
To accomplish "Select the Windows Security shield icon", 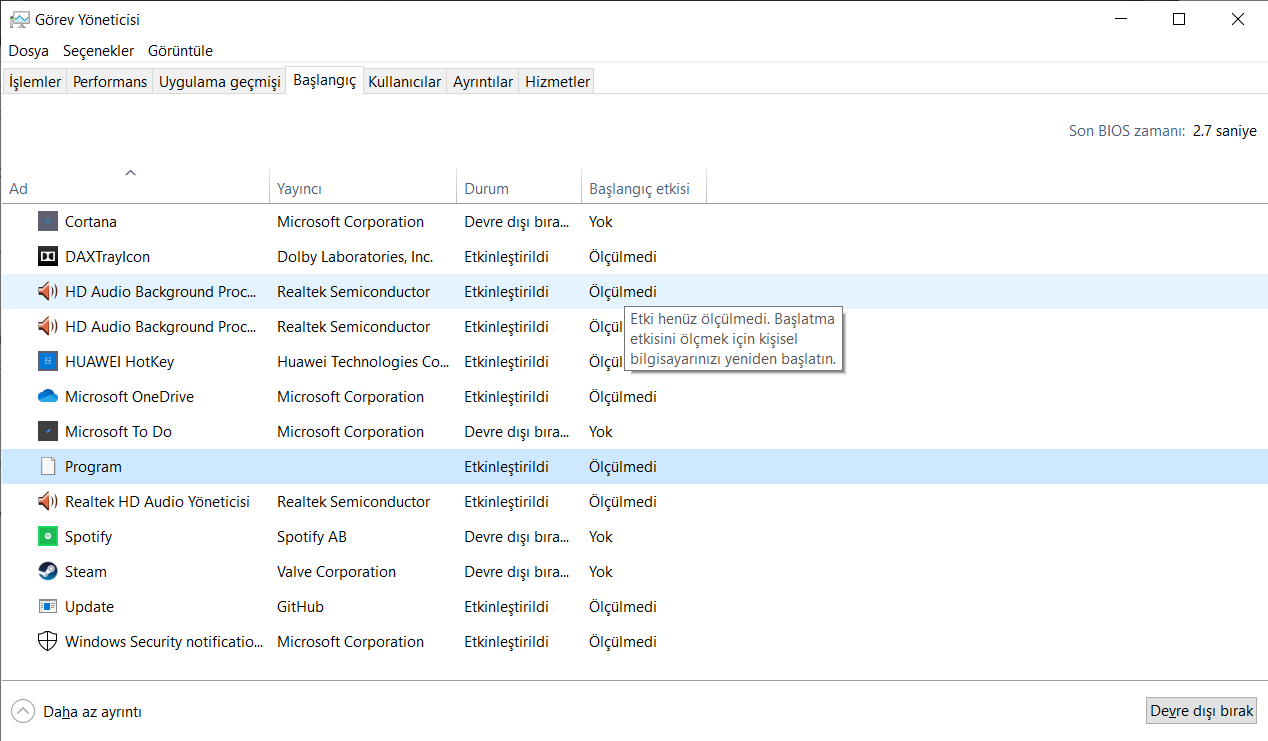I will (48, 642).
